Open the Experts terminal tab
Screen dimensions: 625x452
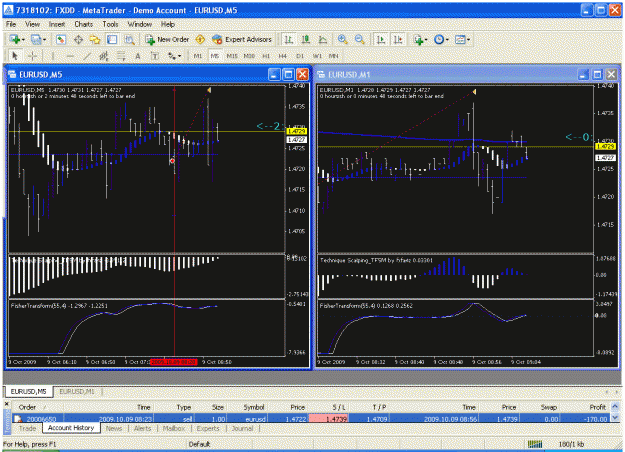click(x=208, y=428)
